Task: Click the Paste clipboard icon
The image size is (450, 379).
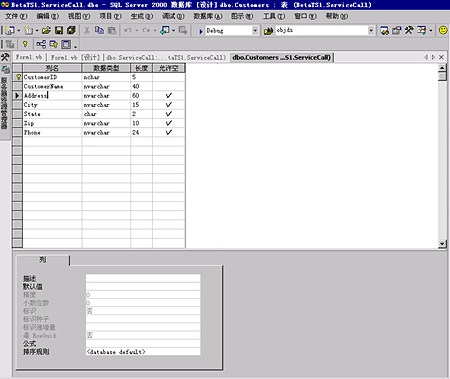Action: 112,31
